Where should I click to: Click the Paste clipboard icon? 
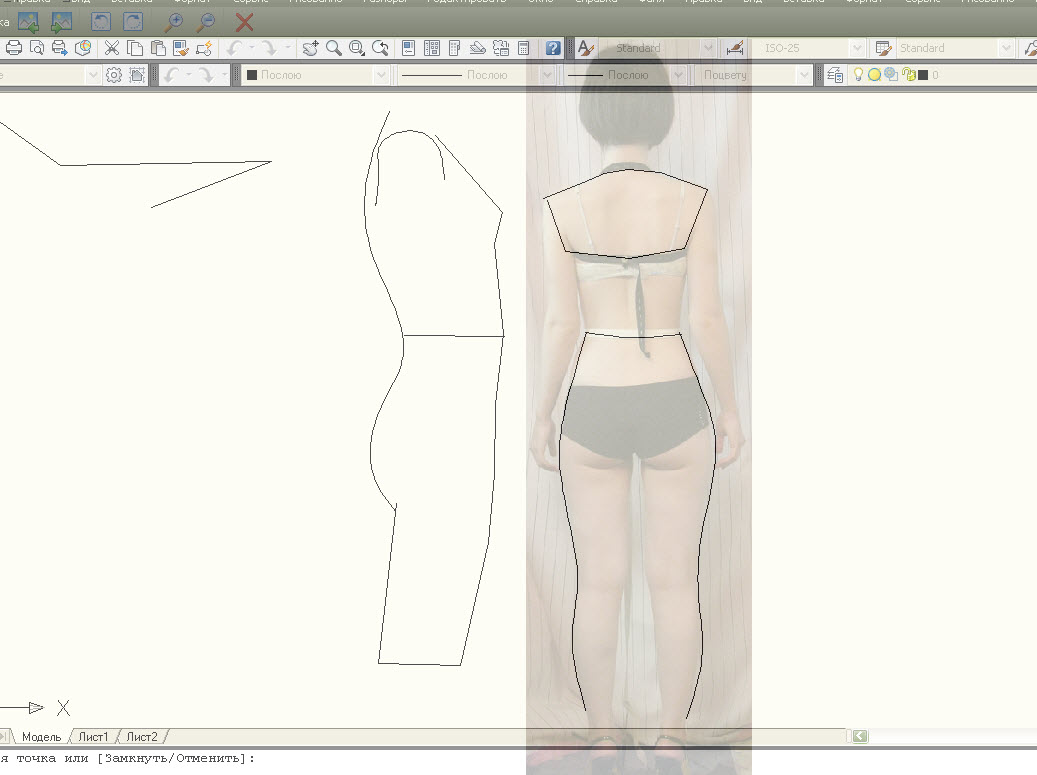click(158, 48)
